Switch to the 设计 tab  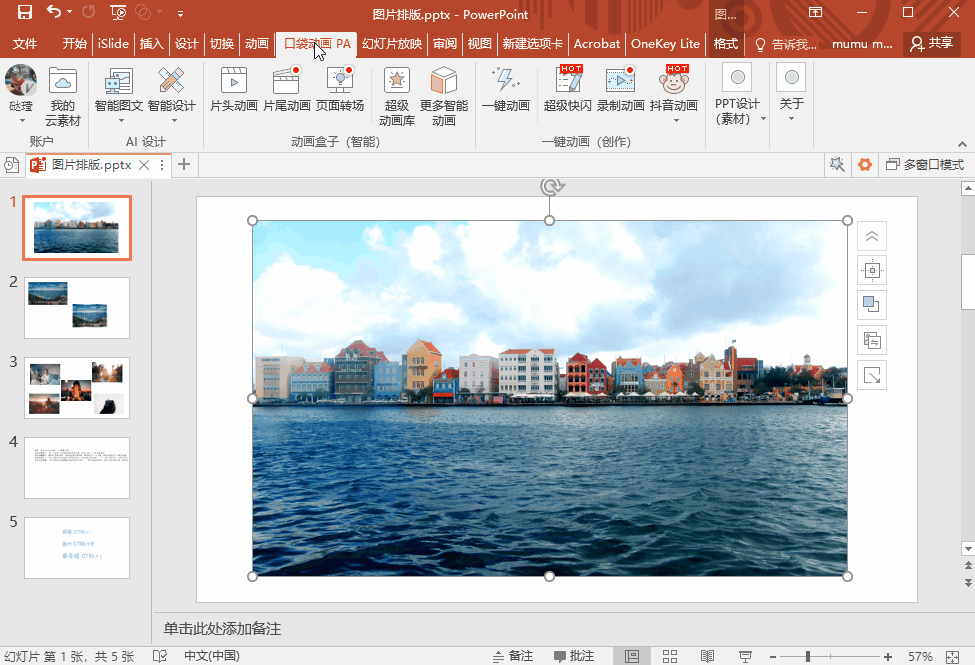pos(186,44)
